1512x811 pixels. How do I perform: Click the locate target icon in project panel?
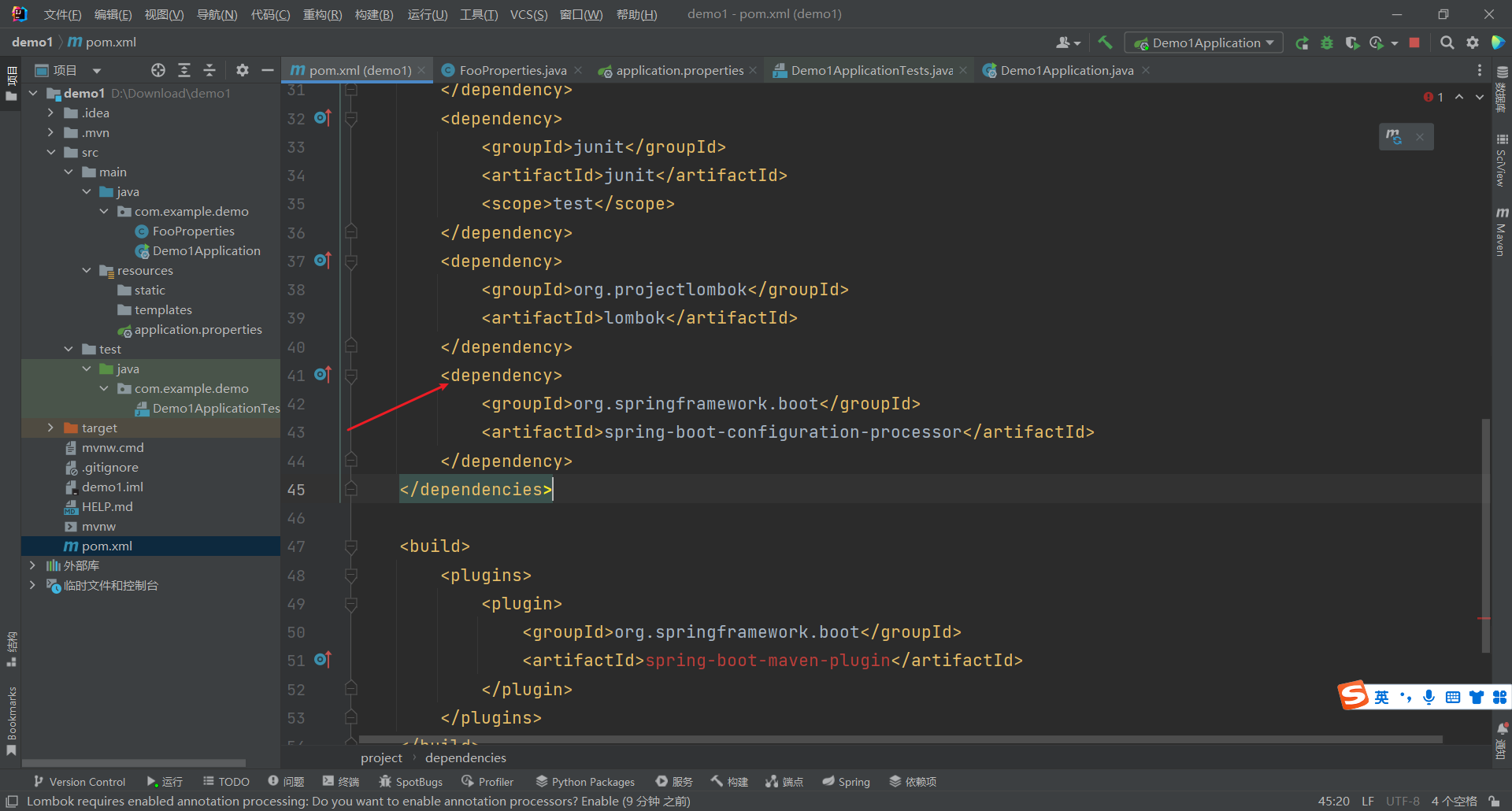158,70
